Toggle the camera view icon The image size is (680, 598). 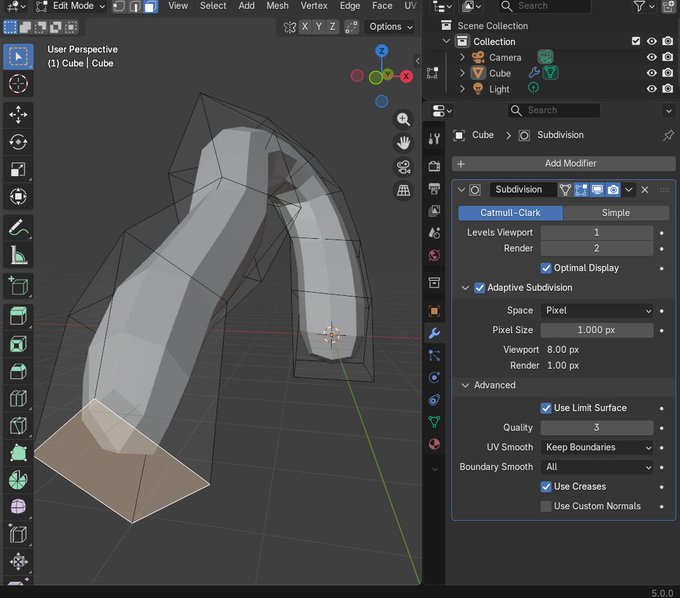(403, 167)
